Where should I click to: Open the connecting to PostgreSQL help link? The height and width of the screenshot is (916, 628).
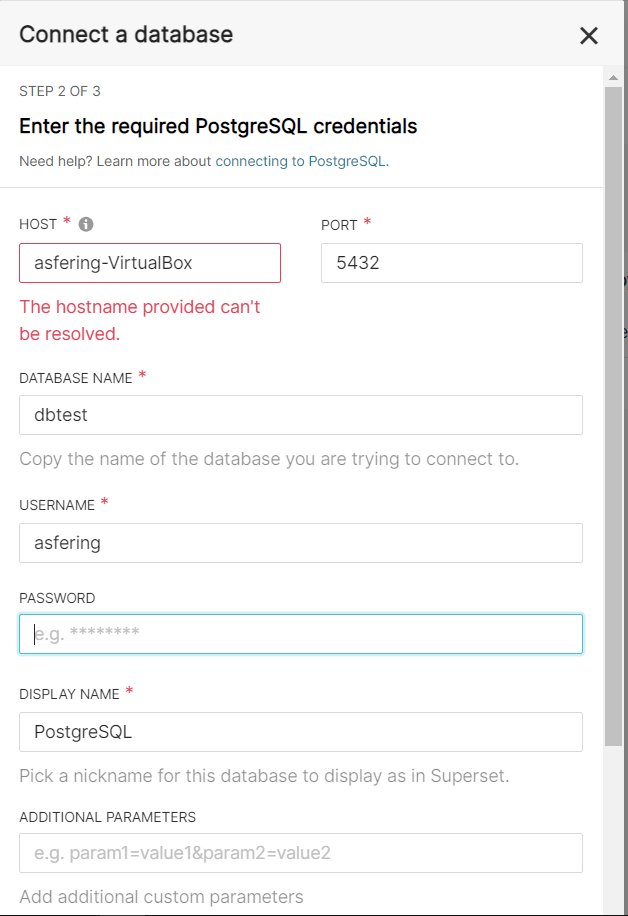point(301,161)
